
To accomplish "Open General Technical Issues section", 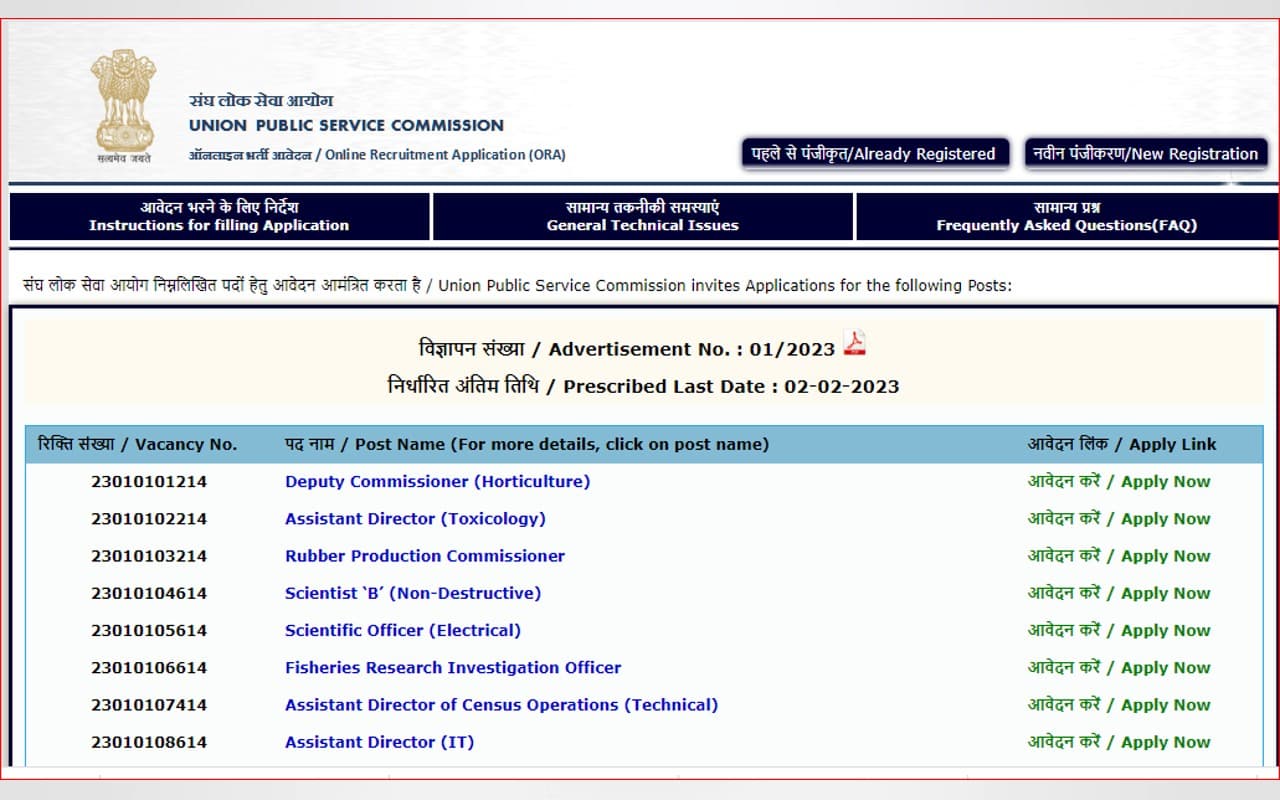I will coord(641,217).
